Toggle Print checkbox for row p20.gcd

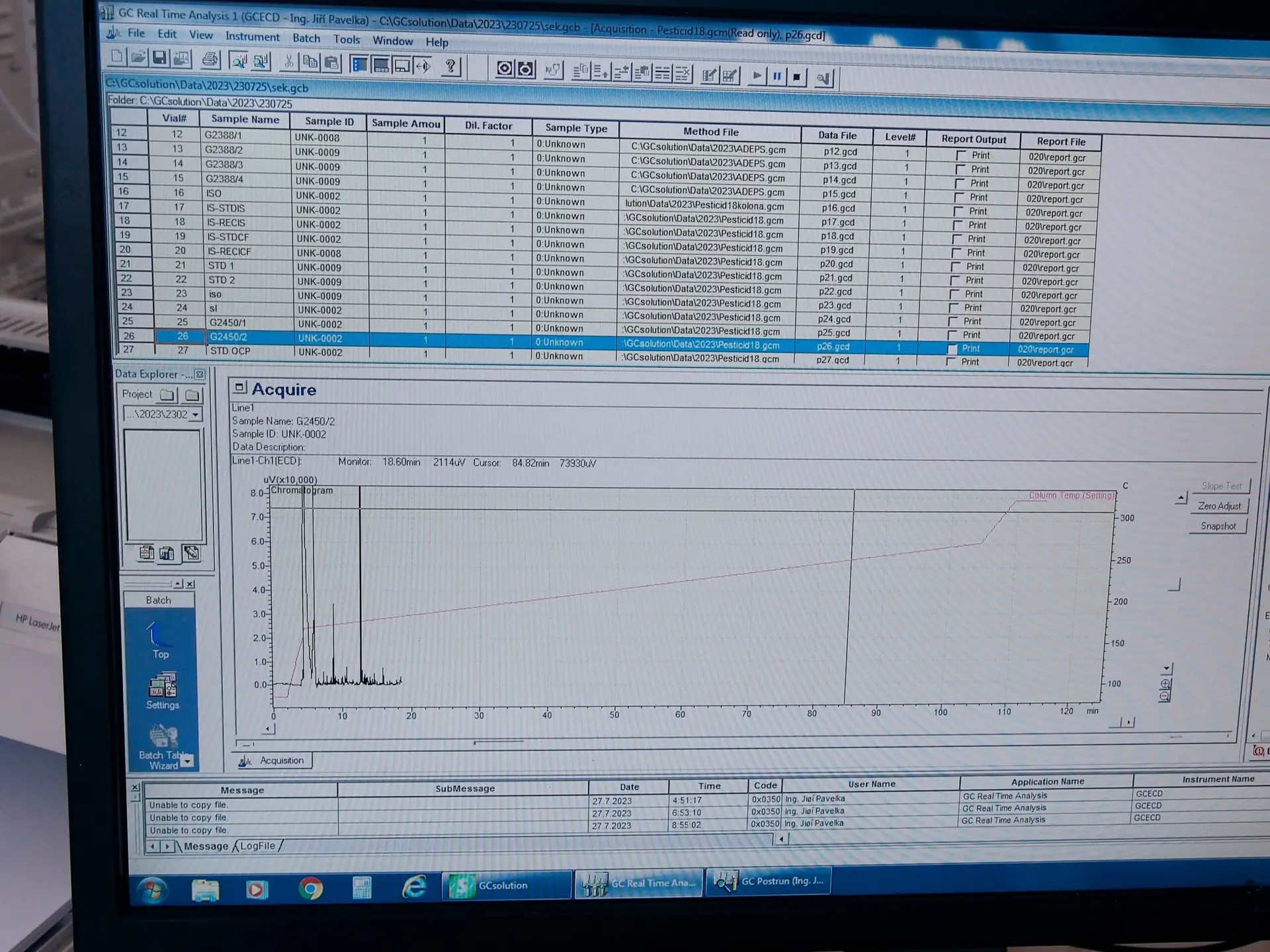point(956,267)
